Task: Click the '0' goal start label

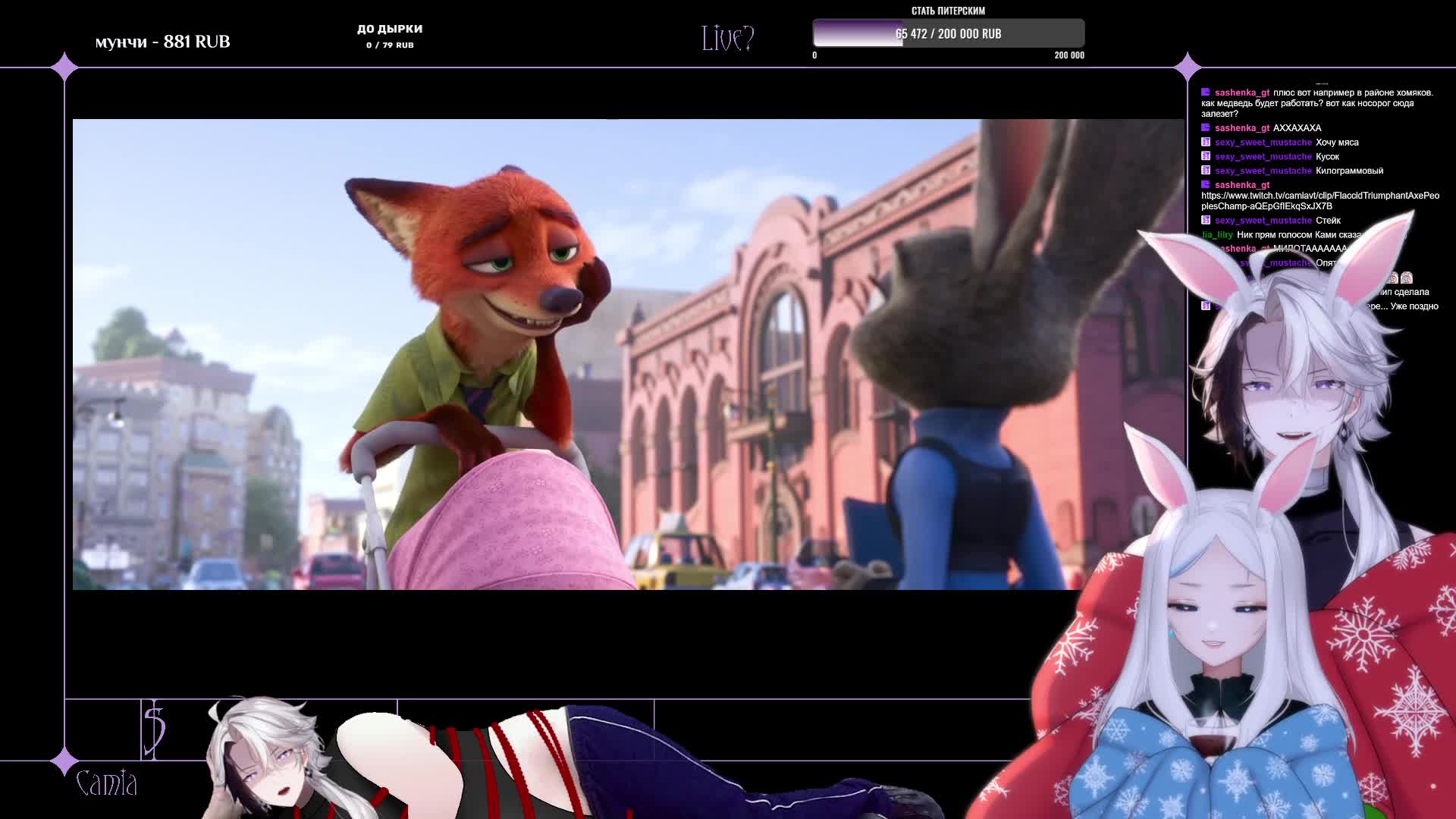Action: click(x=814, y=55)
